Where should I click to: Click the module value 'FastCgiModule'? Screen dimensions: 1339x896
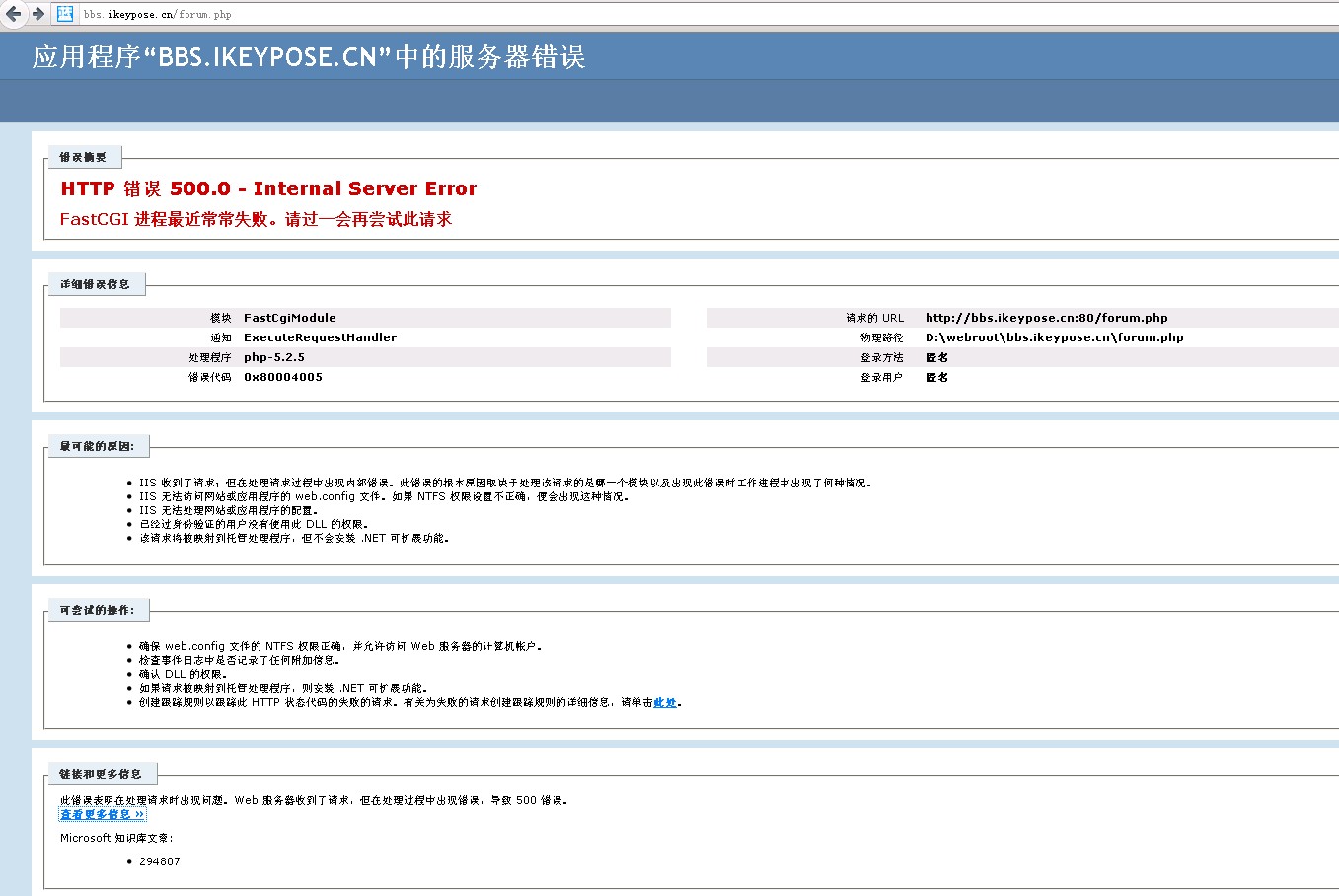click(290, 318)
